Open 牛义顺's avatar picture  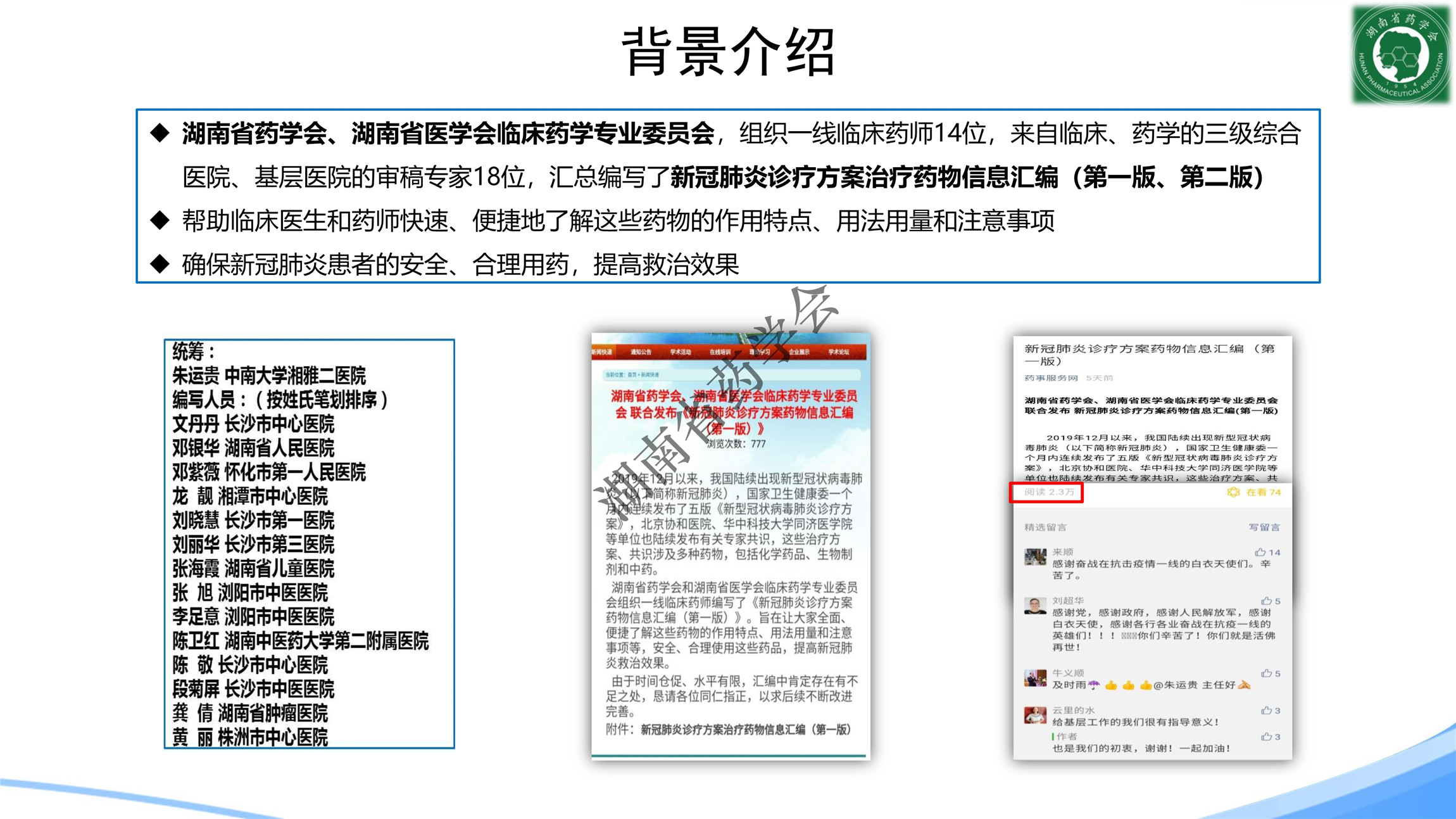pos(1035,678)
